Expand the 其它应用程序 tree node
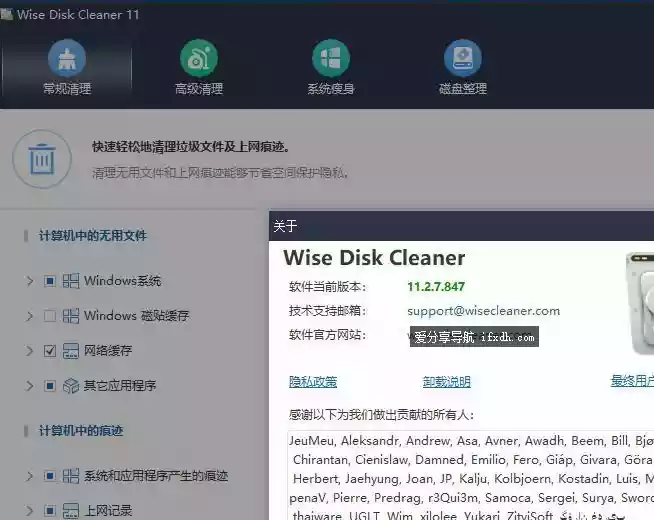 click(x=30, y=386)
